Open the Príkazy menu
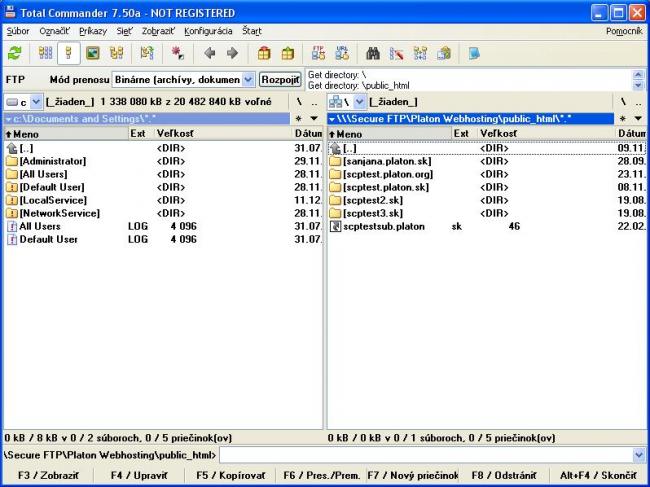Viewport: 650px width, 487px height. [93, 31]
